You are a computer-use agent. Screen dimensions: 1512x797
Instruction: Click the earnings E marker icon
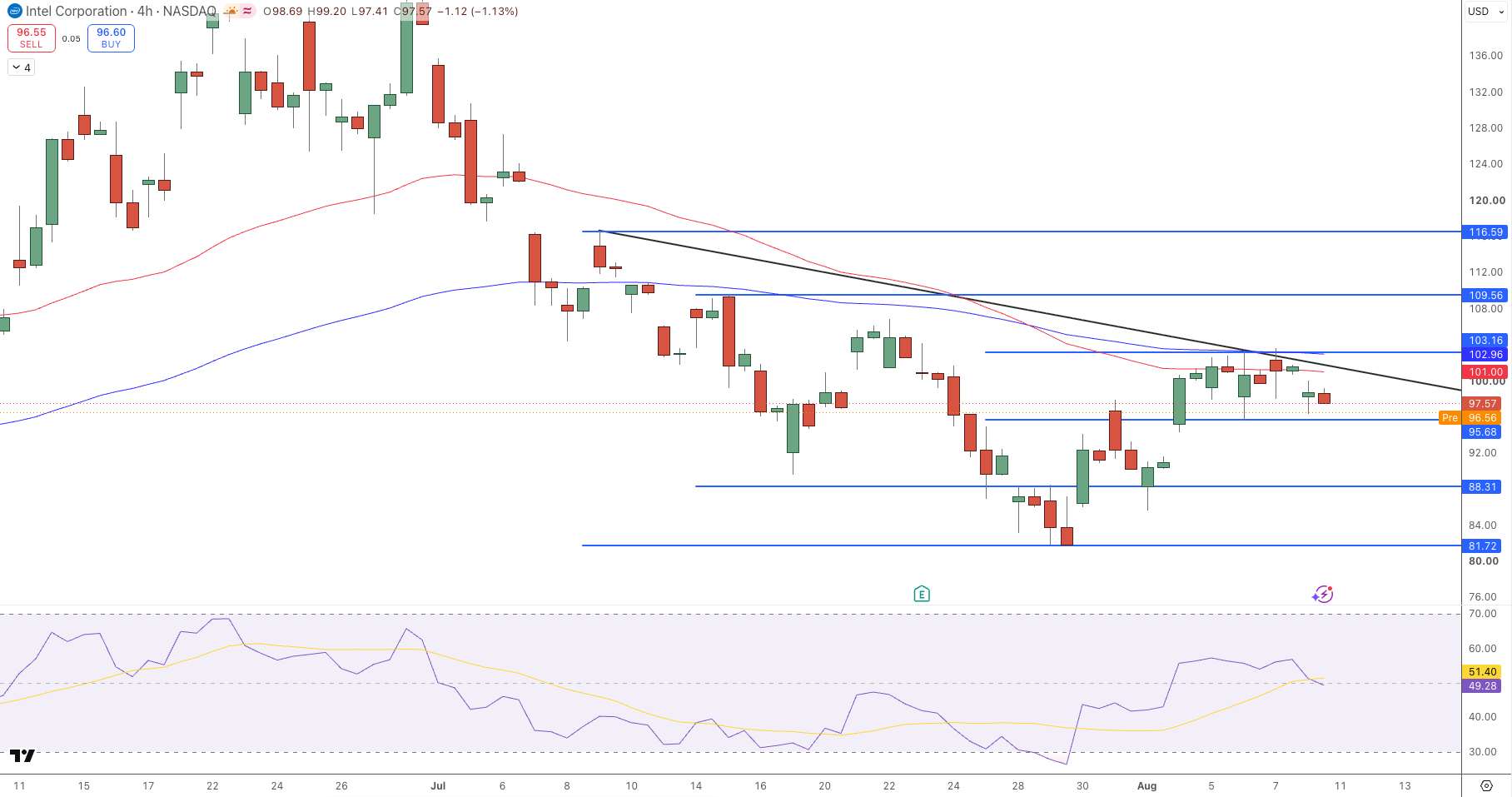[921, 594]
